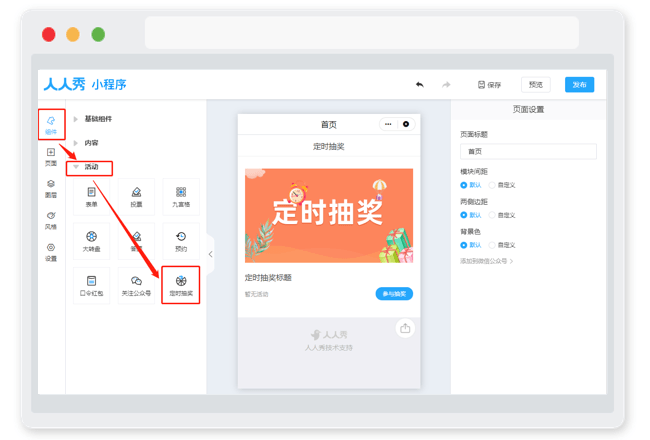
Task: Select 默认 for 两侧边距
Action: pyautogui.click(x=471, y=215)
